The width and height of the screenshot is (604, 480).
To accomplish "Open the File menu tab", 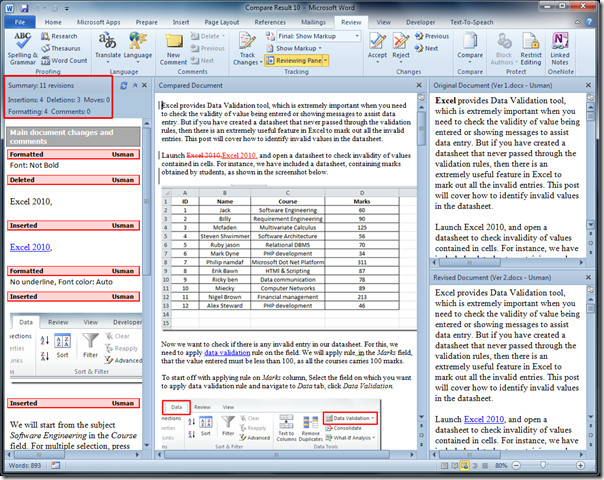I will (20, 22).
